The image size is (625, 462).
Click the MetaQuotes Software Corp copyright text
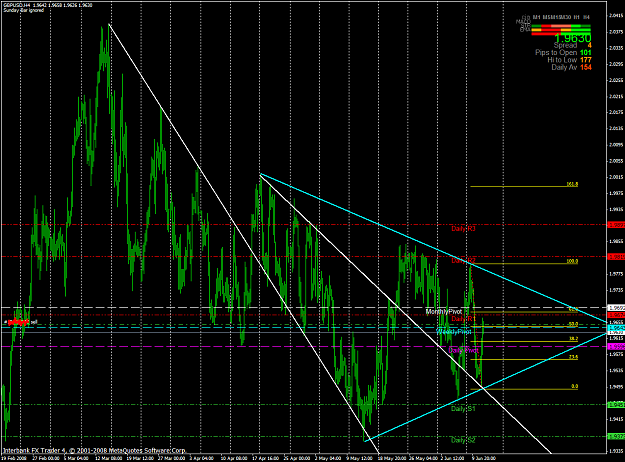click(94, 450)
